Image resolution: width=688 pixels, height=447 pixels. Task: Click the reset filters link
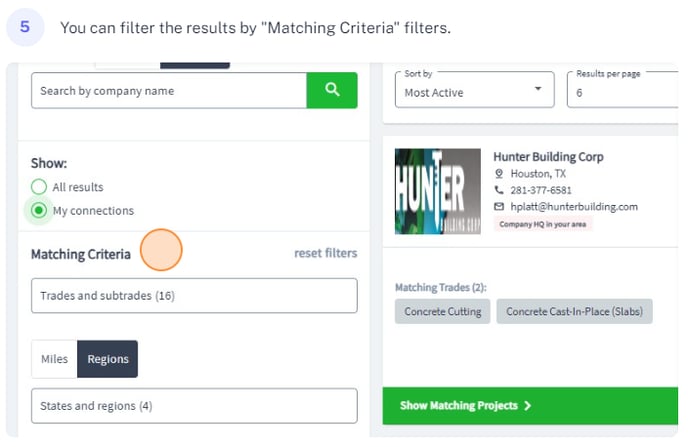pyautogui.click(x=326, y=253)
